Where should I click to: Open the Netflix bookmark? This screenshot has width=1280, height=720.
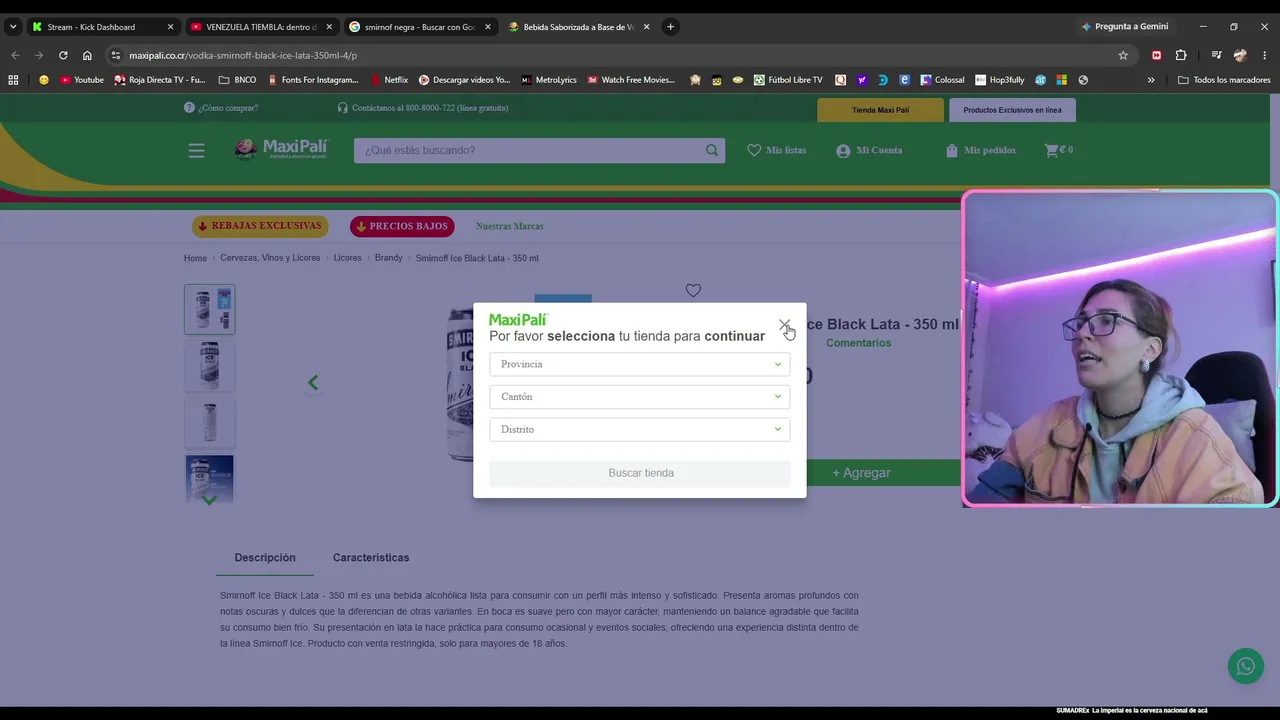389,80
